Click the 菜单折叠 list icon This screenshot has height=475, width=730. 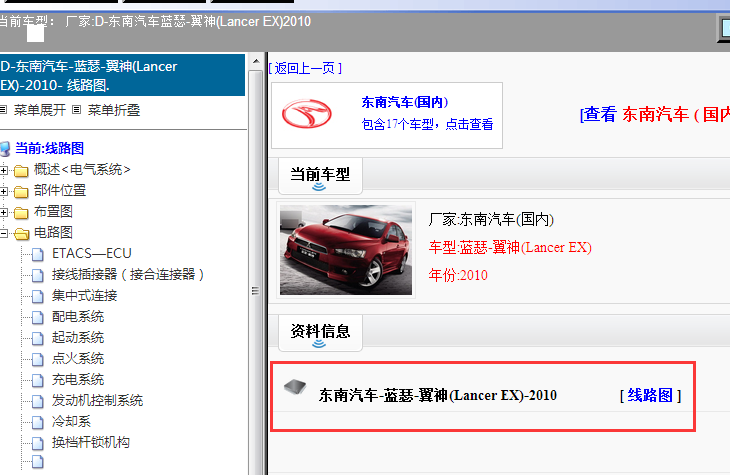coord(76,110)
